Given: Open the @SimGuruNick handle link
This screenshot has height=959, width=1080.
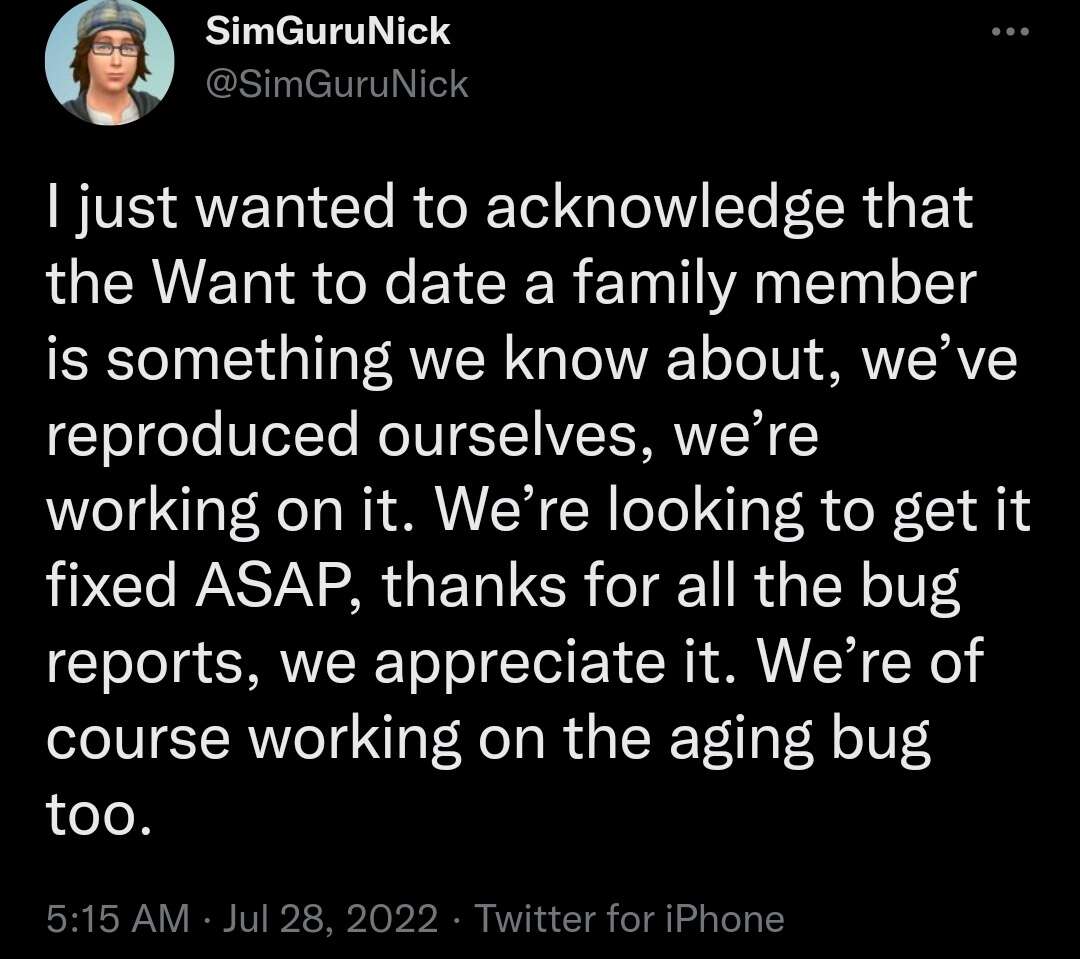Looking at the screenshot, I should (x=337, y=85).
